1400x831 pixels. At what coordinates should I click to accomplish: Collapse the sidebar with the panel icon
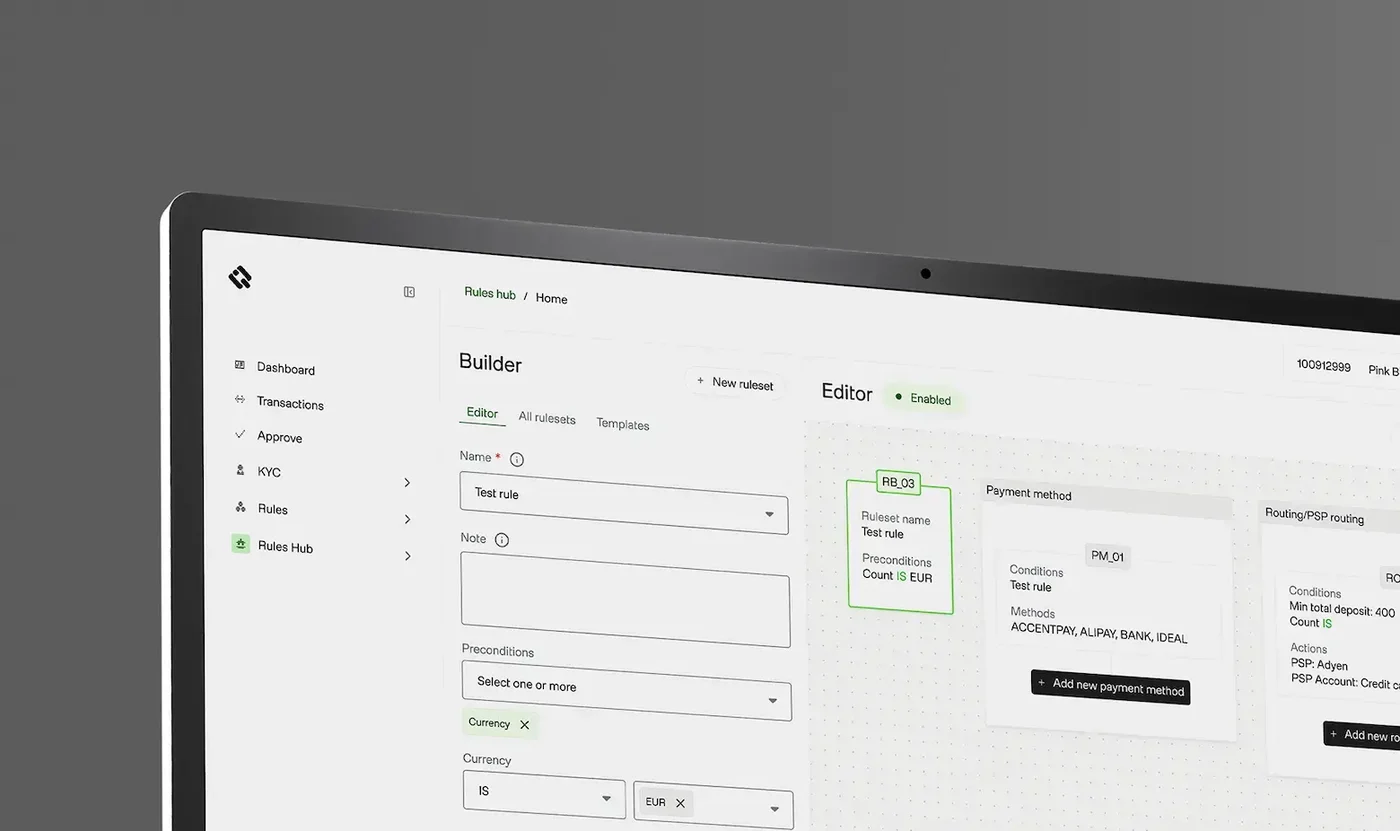click(x=409, y=292)
